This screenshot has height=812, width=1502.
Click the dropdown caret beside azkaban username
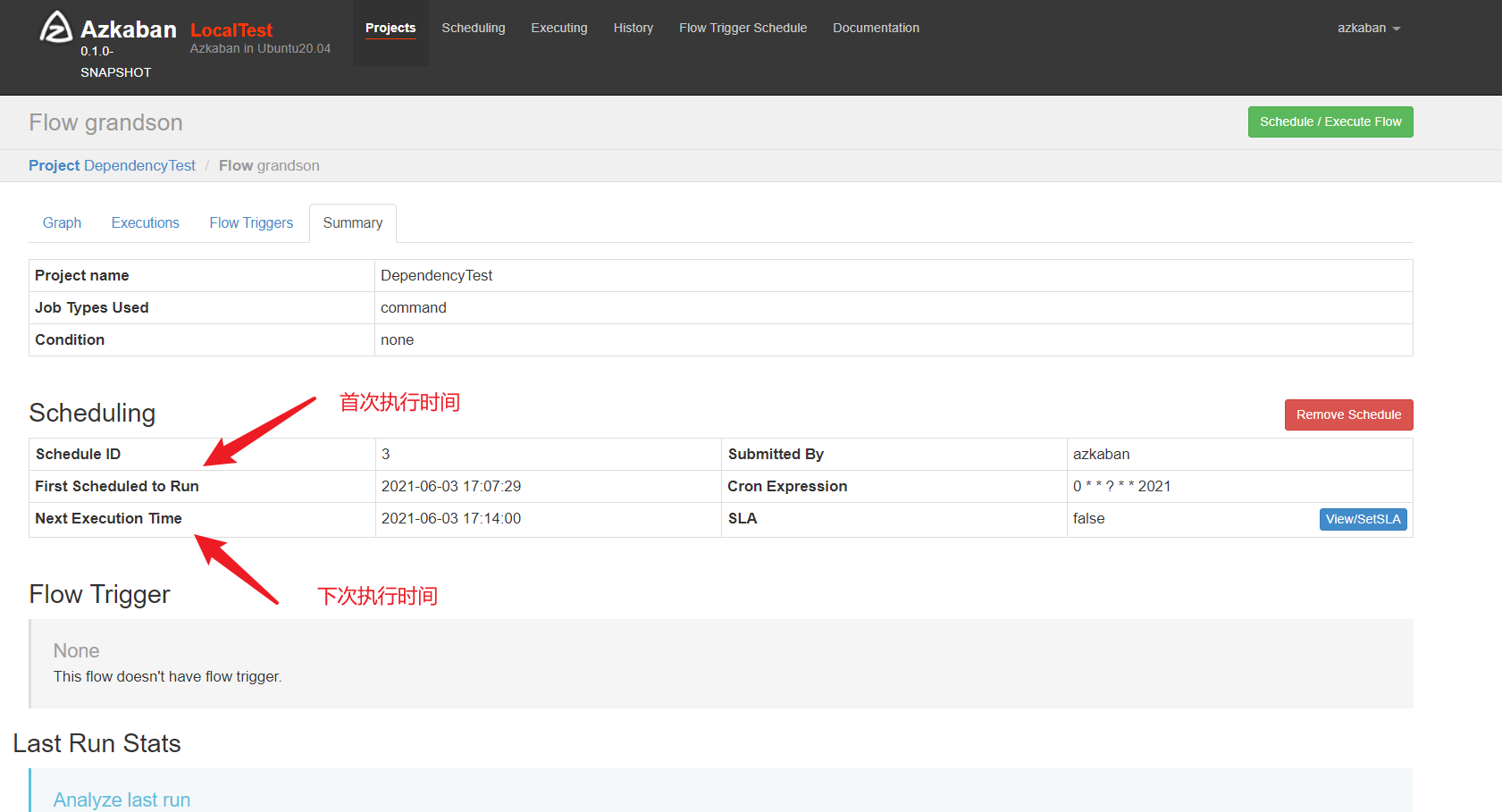pos(1397,29)
